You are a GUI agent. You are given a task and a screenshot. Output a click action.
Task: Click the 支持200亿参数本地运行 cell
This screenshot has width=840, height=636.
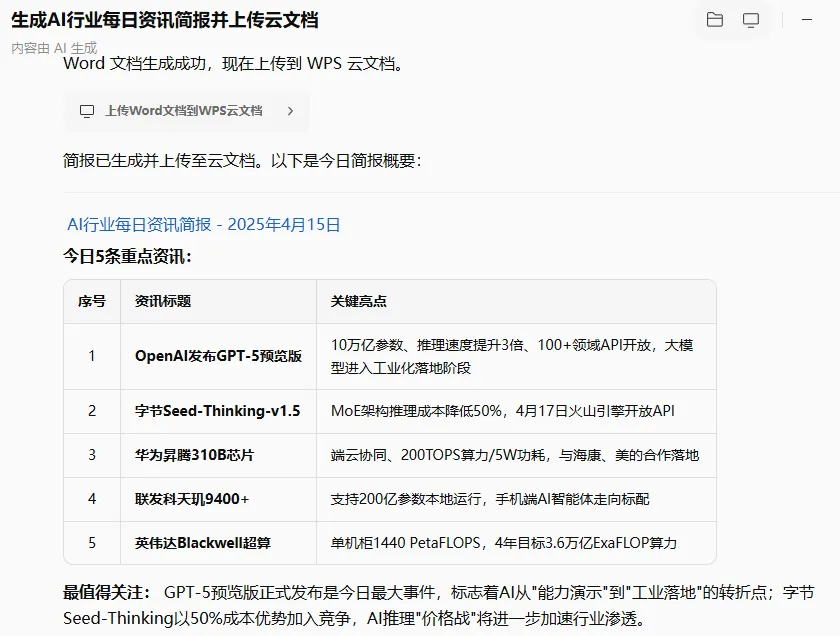(516, 499)
